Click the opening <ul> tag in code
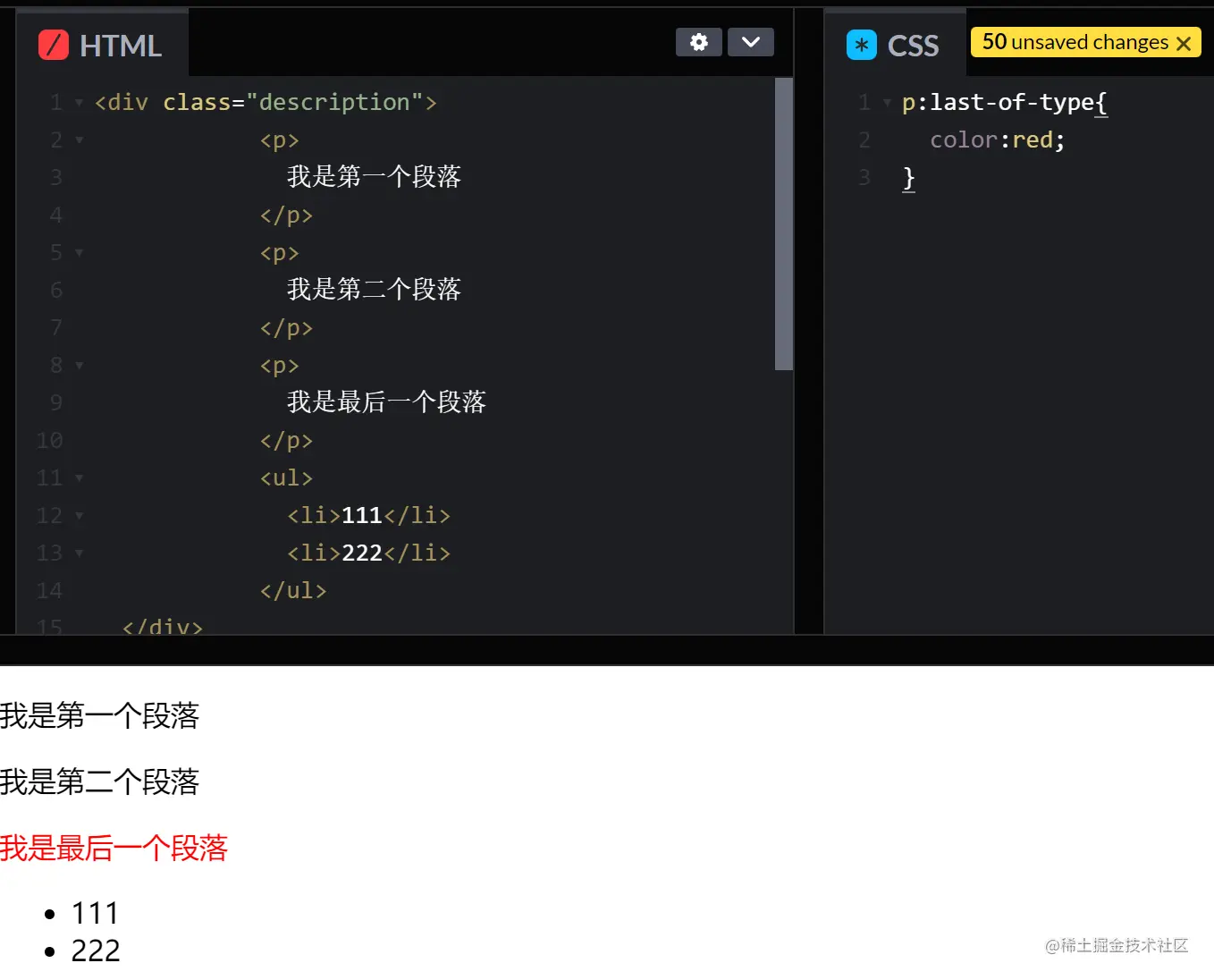The height and width of the screenshot is (980, 1214). (x=286, y=477)
